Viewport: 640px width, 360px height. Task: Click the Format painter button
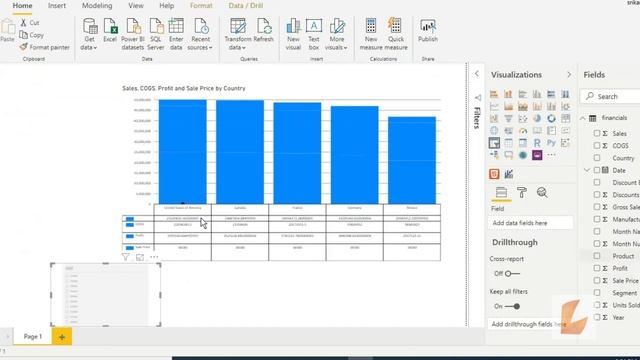pos(44,47)
